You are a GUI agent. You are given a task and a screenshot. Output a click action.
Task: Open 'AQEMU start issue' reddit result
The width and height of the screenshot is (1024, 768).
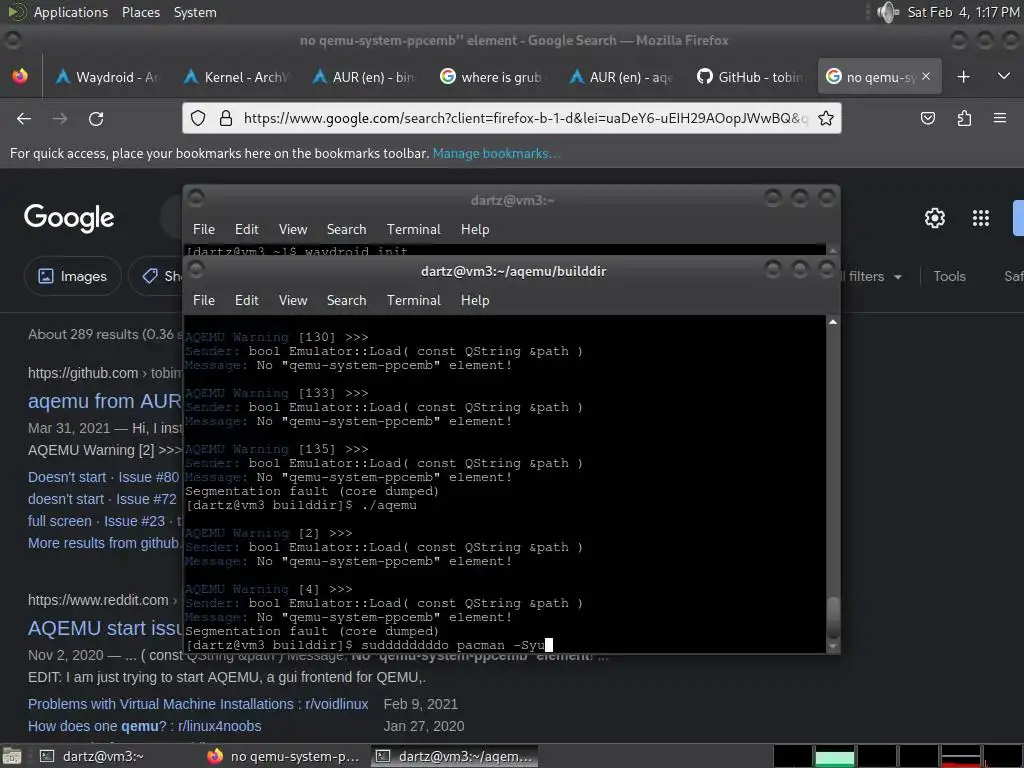click(106, 628)
